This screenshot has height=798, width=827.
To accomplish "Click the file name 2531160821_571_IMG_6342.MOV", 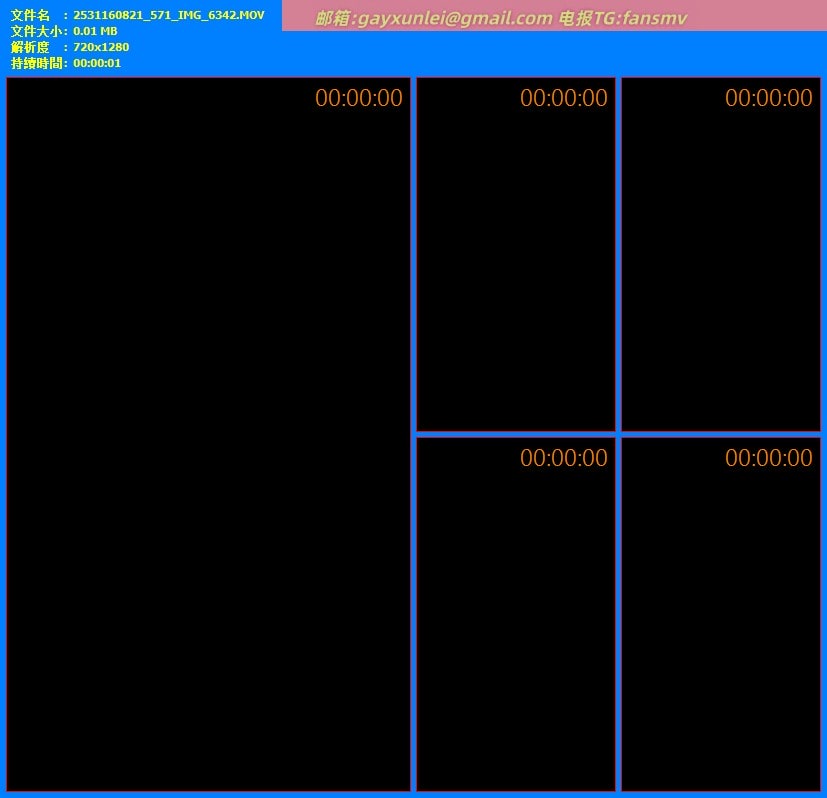I will [x=168, y=15].
